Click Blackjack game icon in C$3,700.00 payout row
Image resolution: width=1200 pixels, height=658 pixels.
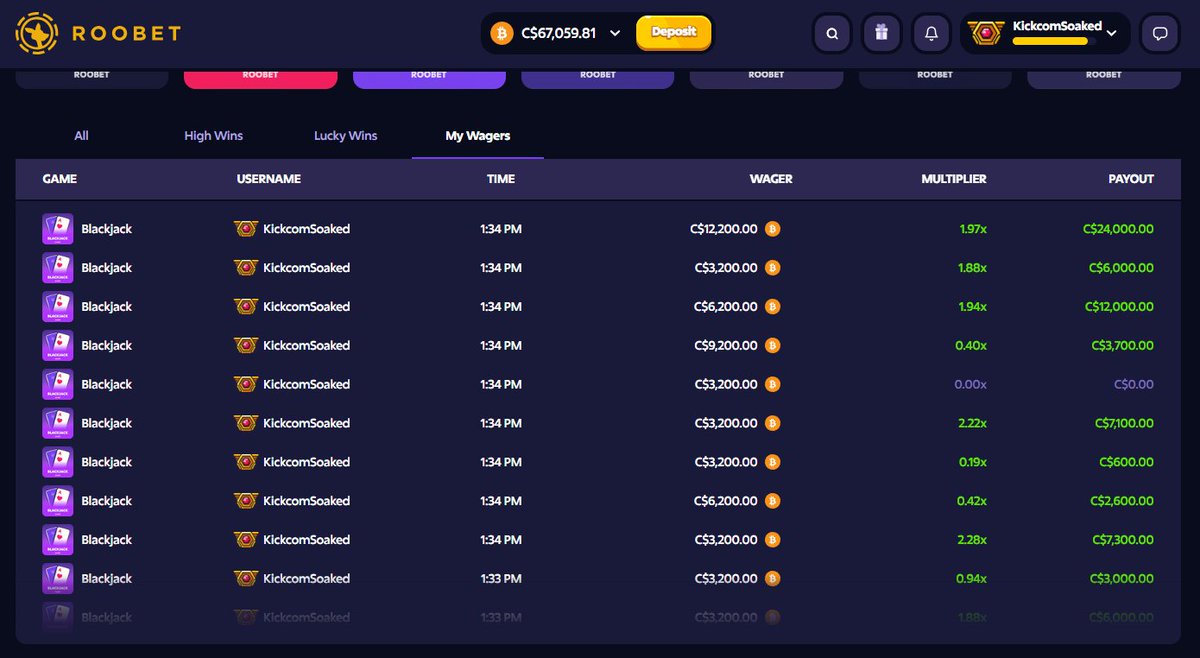(x=57, y=346)
